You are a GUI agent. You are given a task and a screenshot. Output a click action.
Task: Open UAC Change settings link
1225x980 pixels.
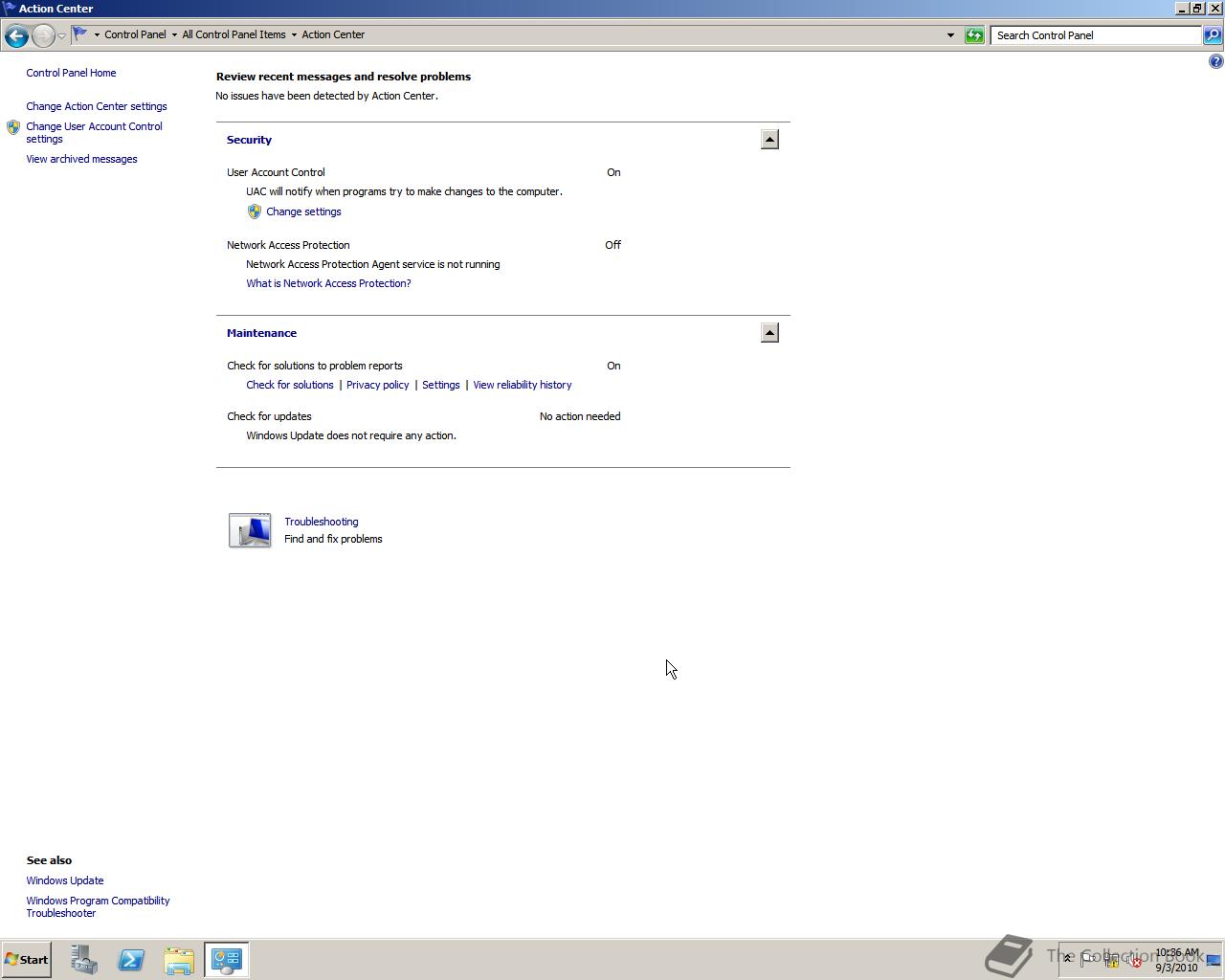(x=303, y=212)
